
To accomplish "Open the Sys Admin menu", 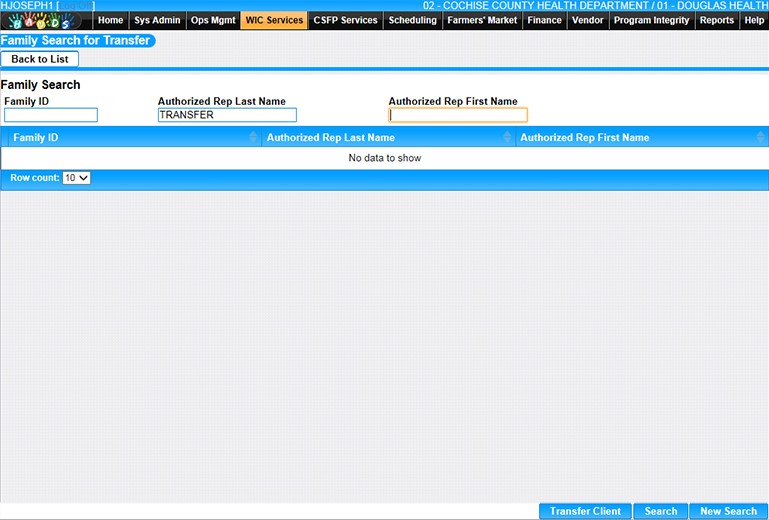I will [x=157, y=20].
